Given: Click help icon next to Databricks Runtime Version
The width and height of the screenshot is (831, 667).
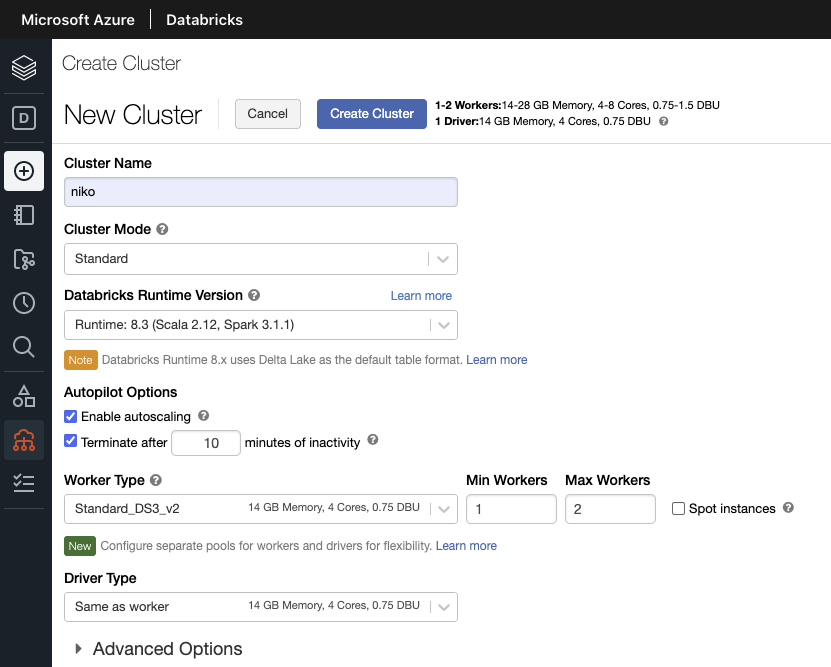Looking at the screenshot, I should point(254,295).
